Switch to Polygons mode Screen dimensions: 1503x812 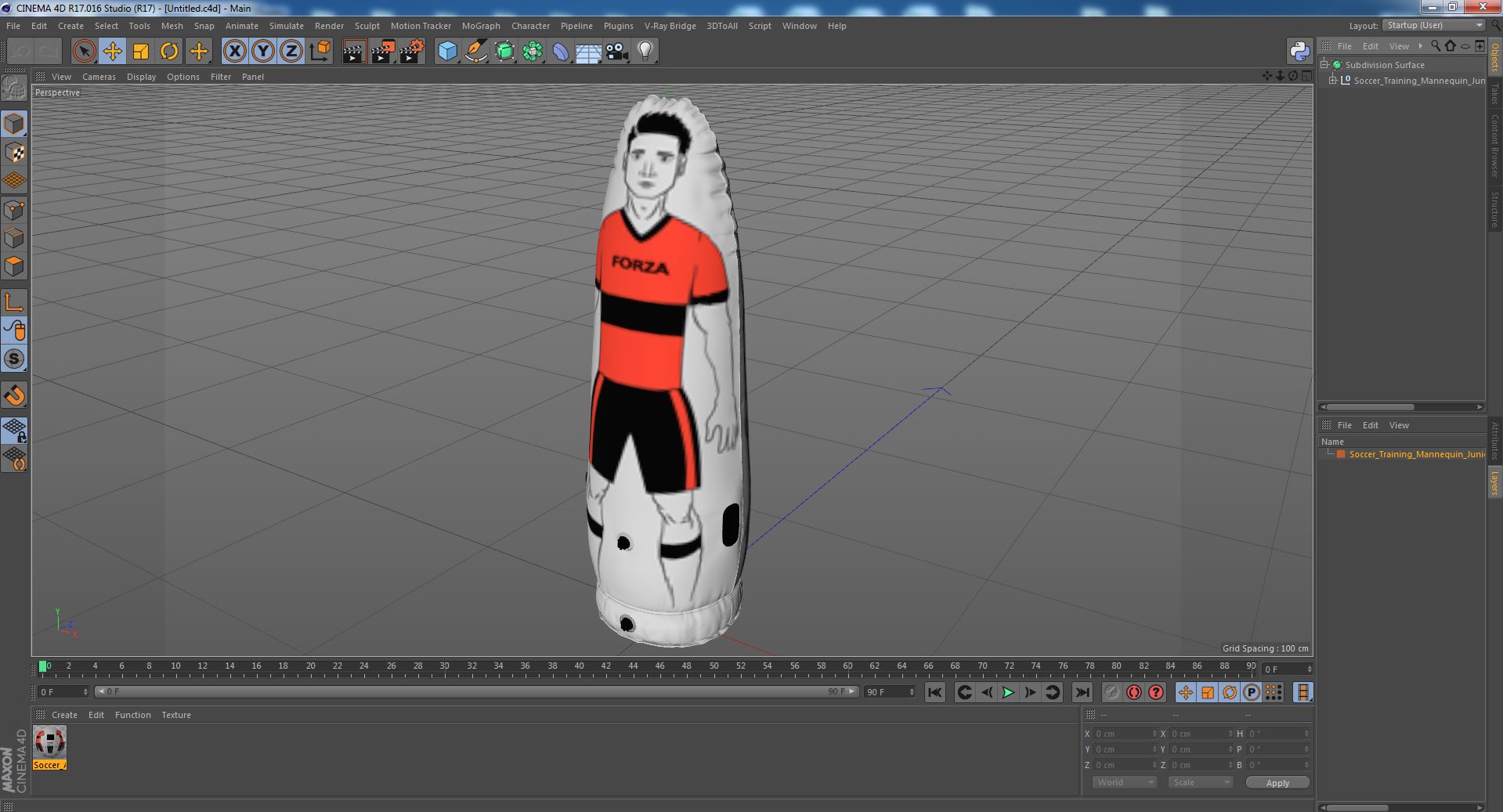(14, 266)
